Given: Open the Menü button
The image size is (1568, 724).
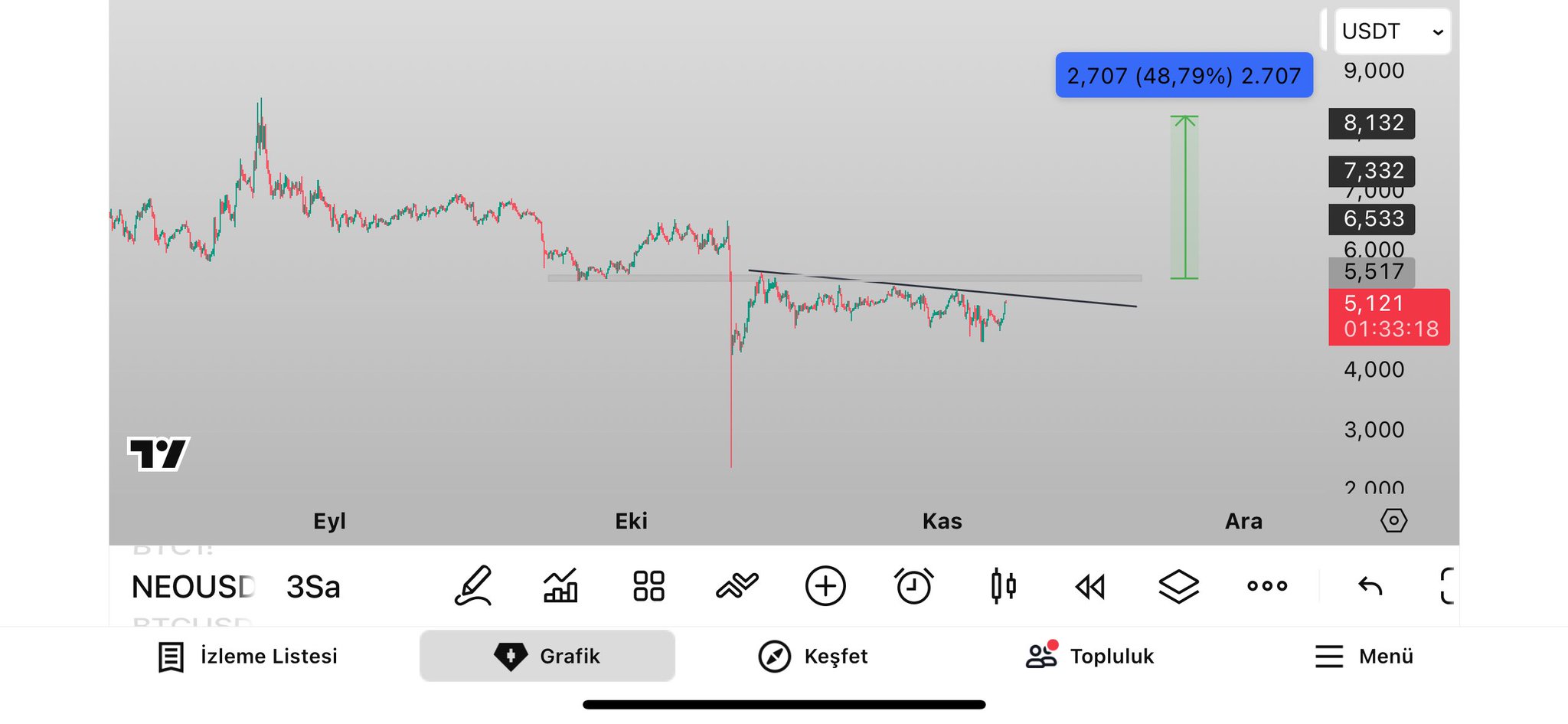Looking at the screenshot, I should click(1364, 657).
